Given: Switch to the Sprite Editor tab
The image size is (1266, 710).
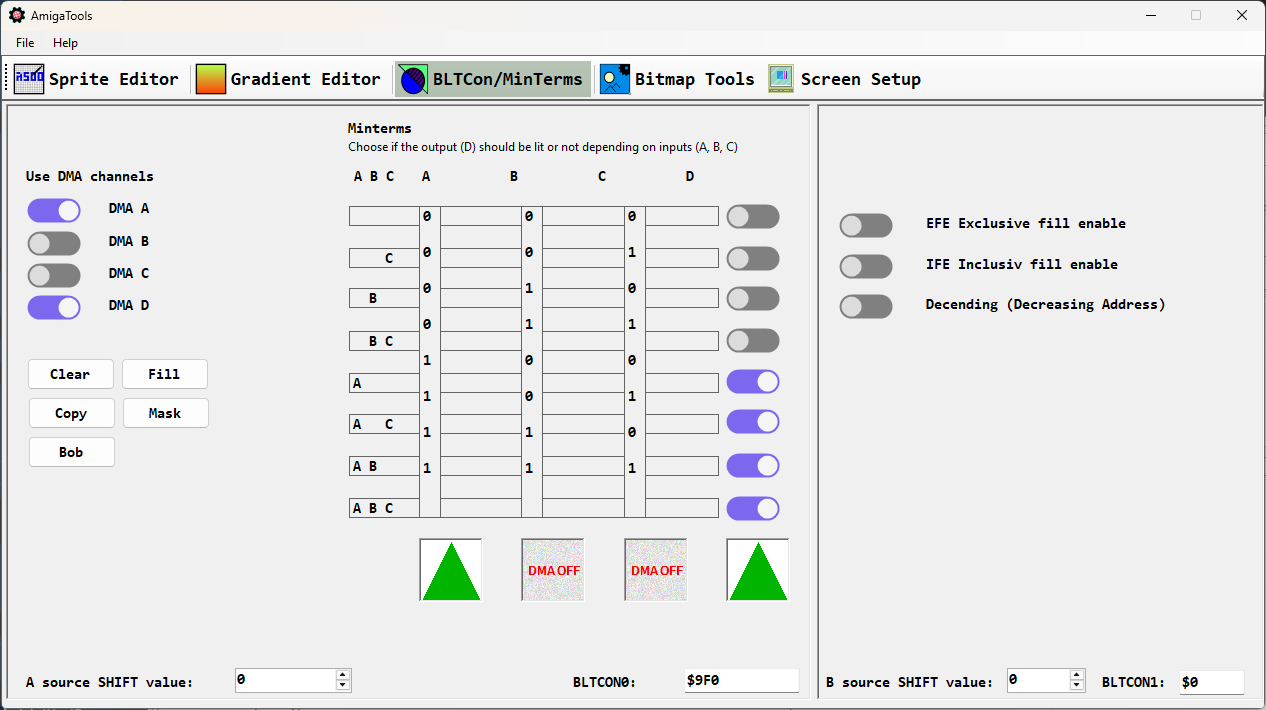Looking at the screenshot, I should point(96,79).
